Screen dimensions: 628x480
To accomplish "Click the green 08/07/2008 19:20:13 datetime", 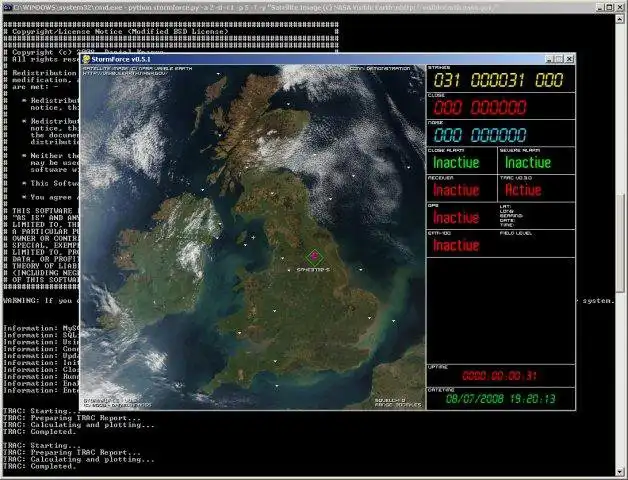I will point(501,399).
